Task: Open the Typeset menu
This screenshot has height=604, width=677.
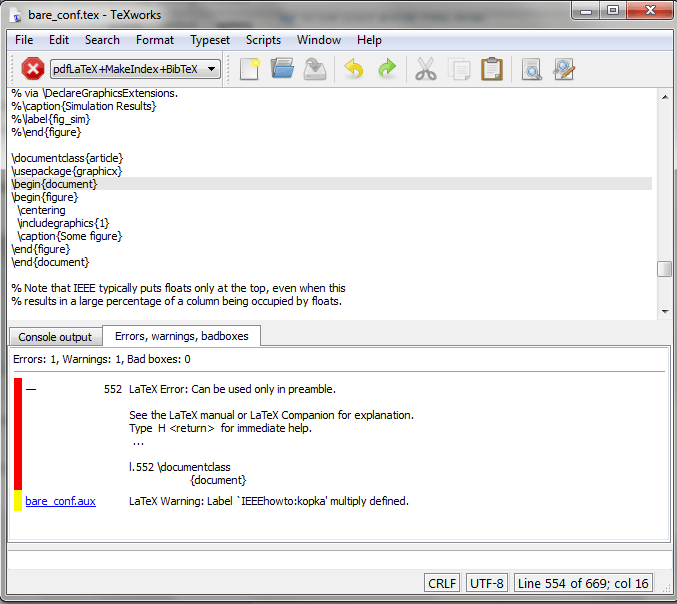Action: [210, 40]
